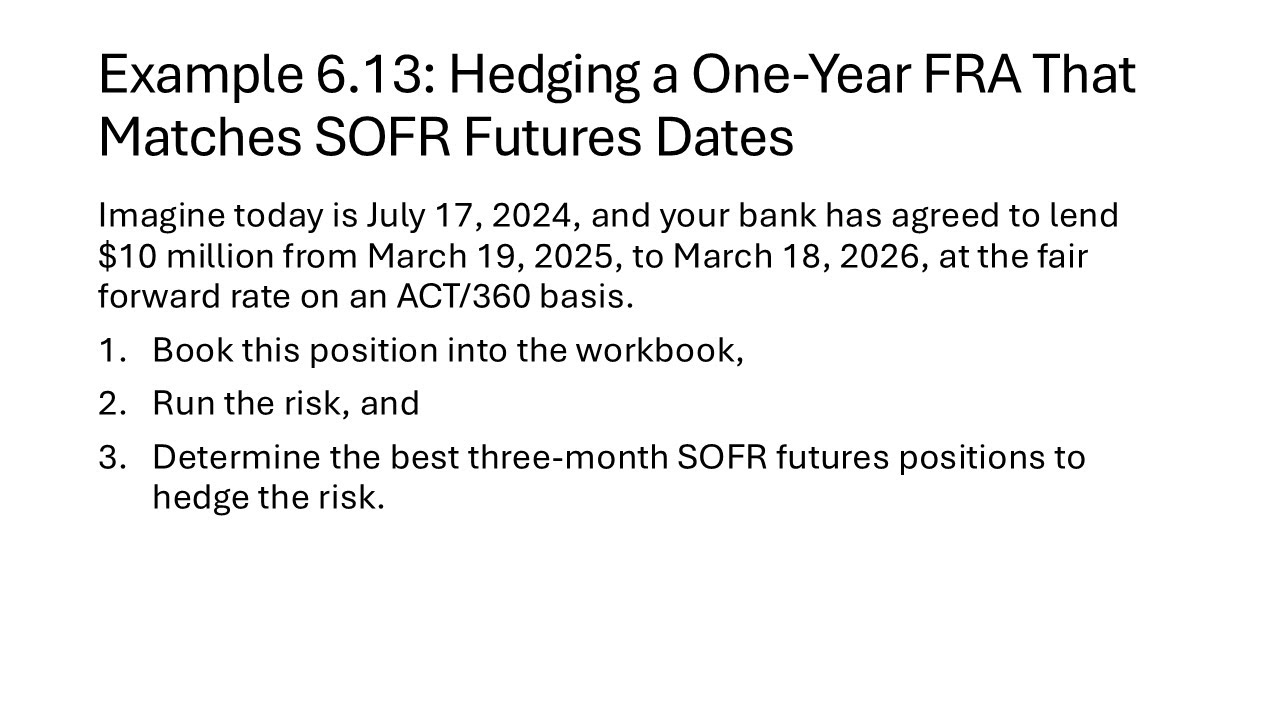The image size is (1280, 720).
Task: Click list number "2."
Action: pos(114,404)
